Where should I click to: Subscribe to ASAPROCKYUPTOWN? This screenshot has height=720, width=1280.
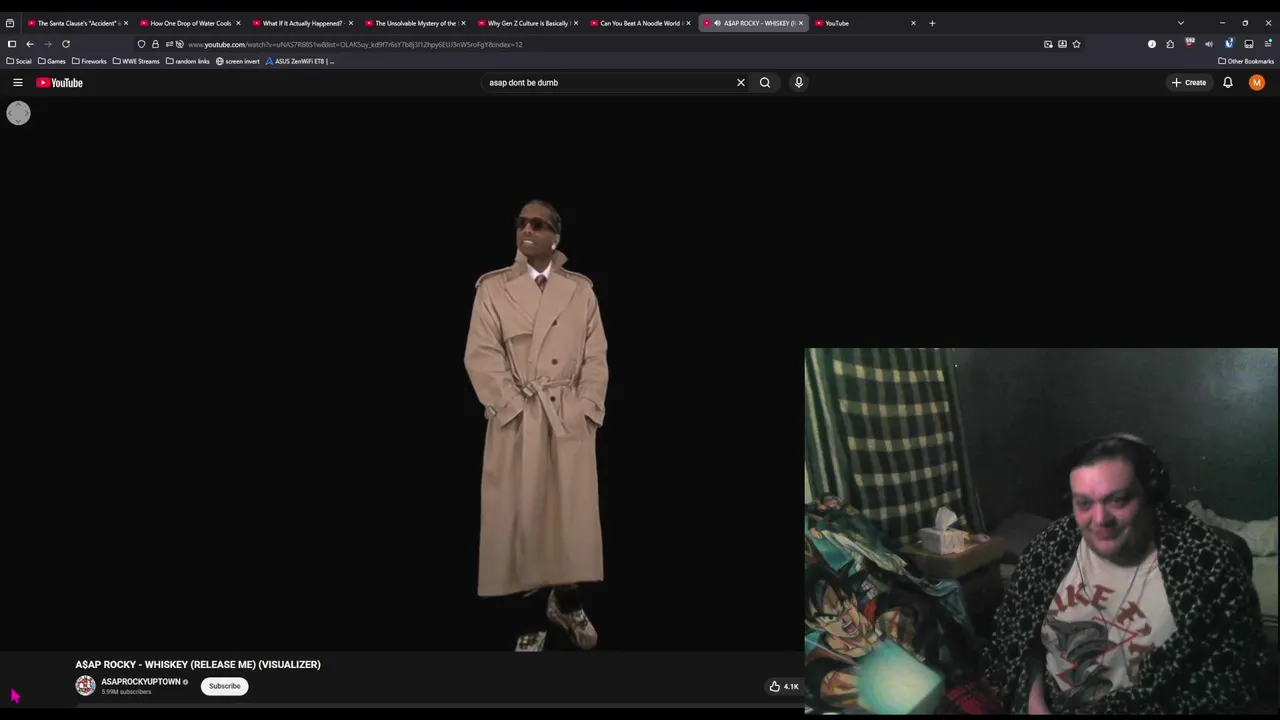225,686
